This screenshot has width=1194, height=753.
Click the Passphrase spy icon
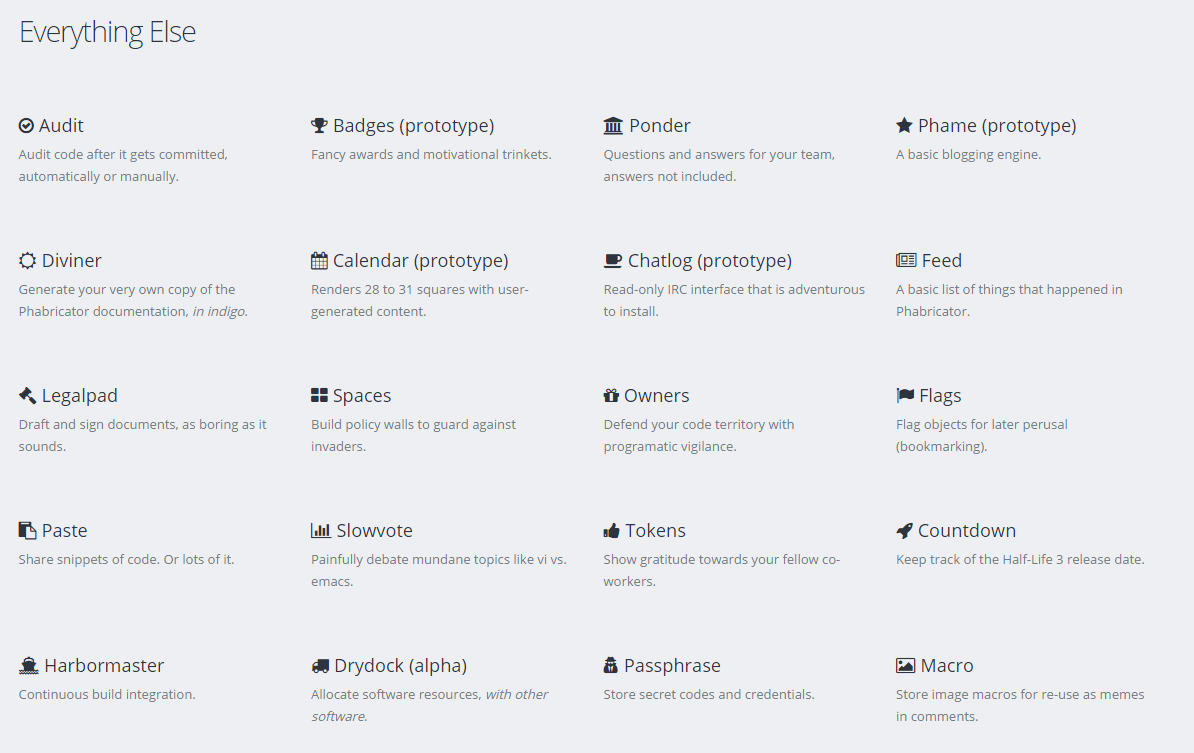pyautogui.click(x=611, y=665)
